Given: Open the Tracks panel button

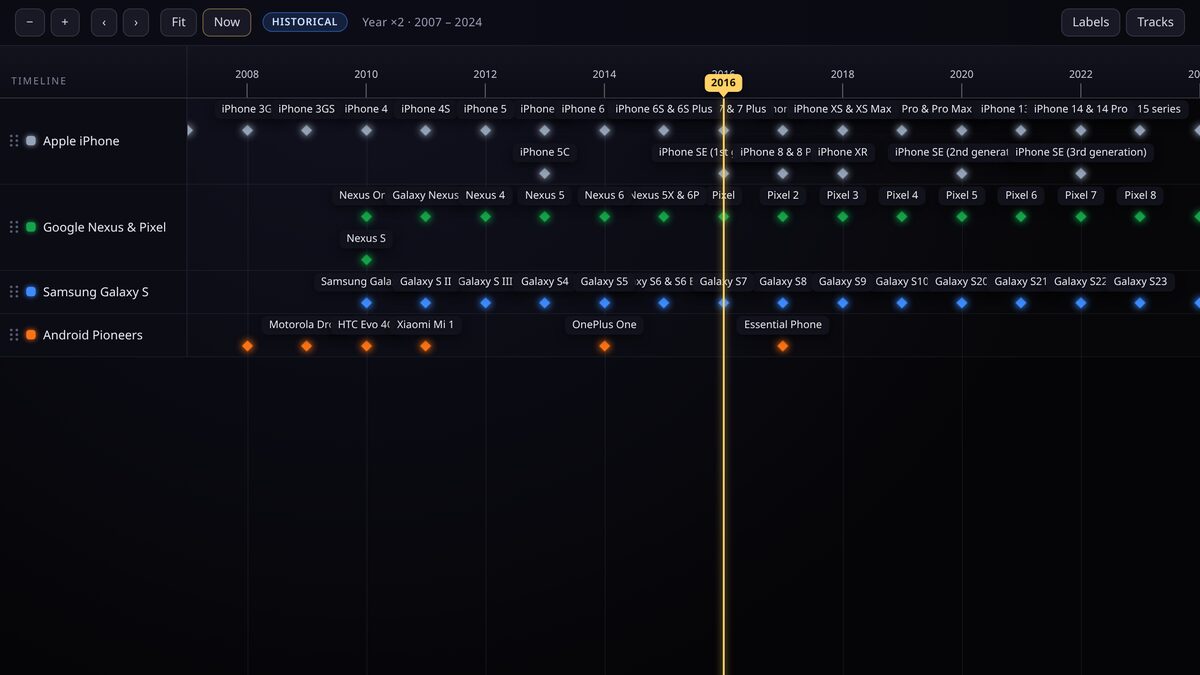Looking at the screenshot, I should coord(1155,22).
